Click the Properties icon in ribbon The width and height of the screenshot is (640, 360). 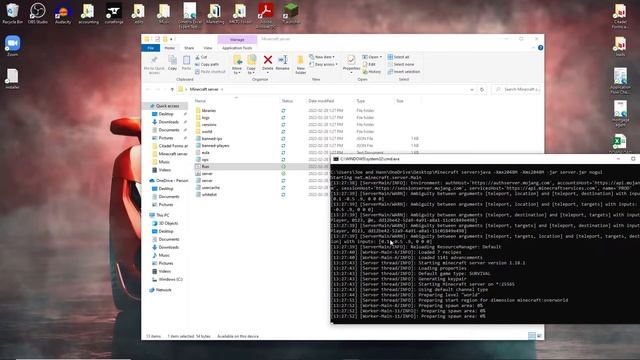pyautogui.click(x=351, y=60)
